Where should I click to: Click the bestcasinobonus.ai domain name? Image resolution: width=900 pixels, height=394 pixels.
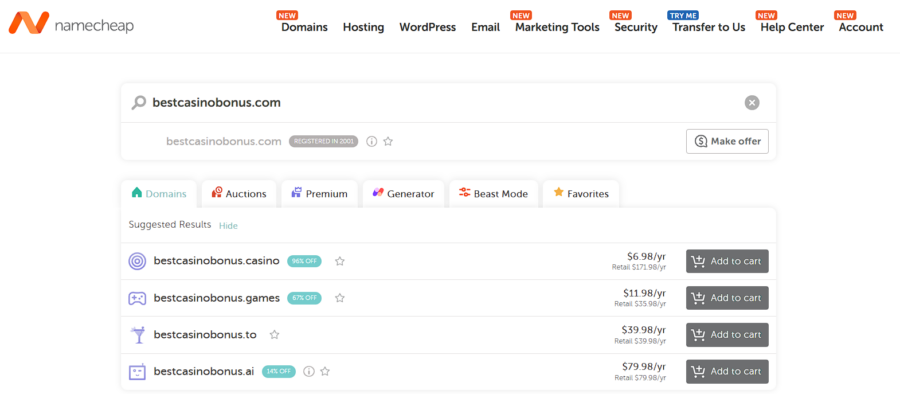(204, 372)
